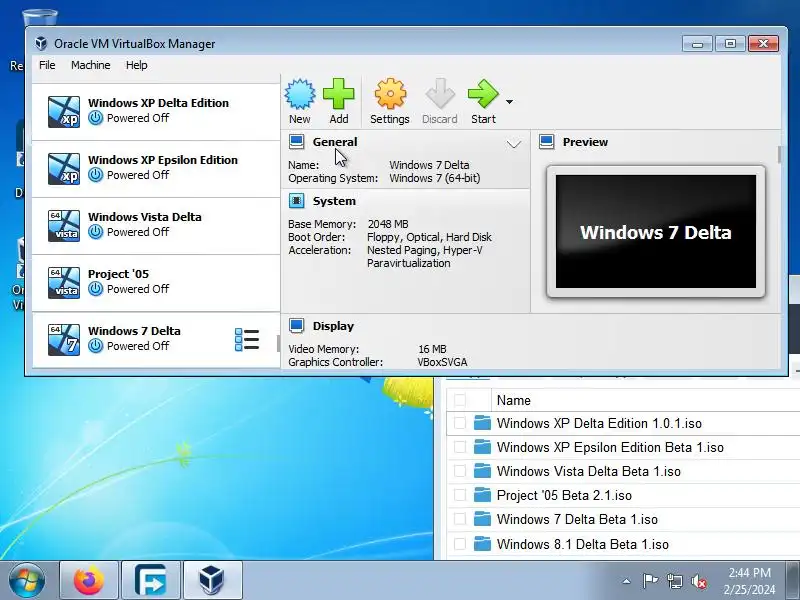Open the Help menu
This screenshot has height=600, width=800.
coord(136,65)
